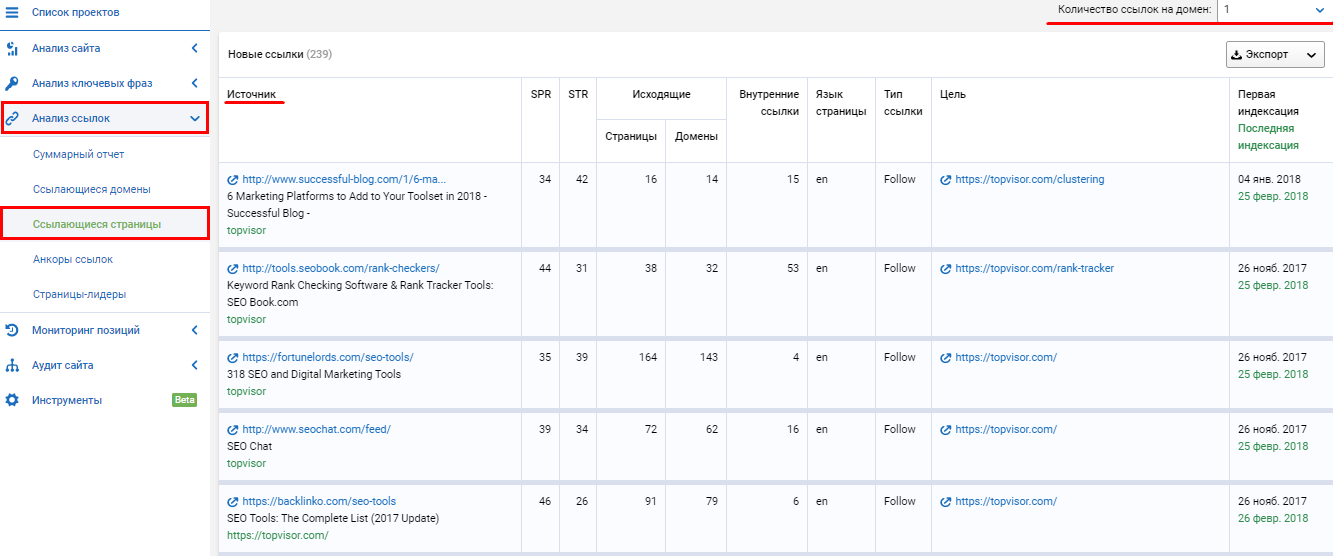Click target link icon in backlinko row
Screen dimensions: 1333x556
pos(946,502)
